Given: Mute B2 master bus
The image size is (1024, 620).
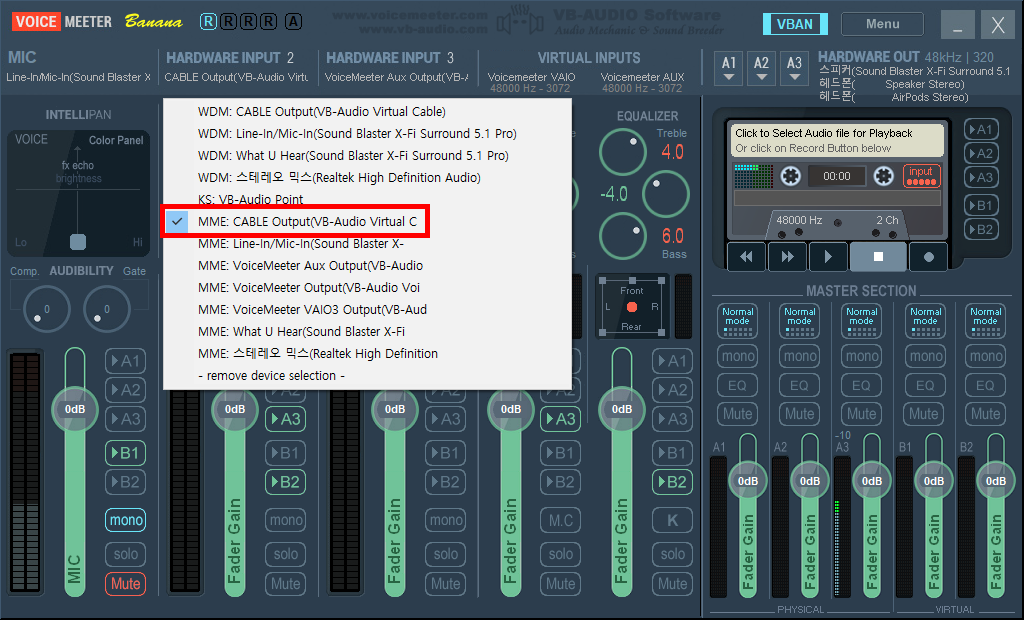Looking at the screenshot, I should pyautogui.click(x=985, y=414).
